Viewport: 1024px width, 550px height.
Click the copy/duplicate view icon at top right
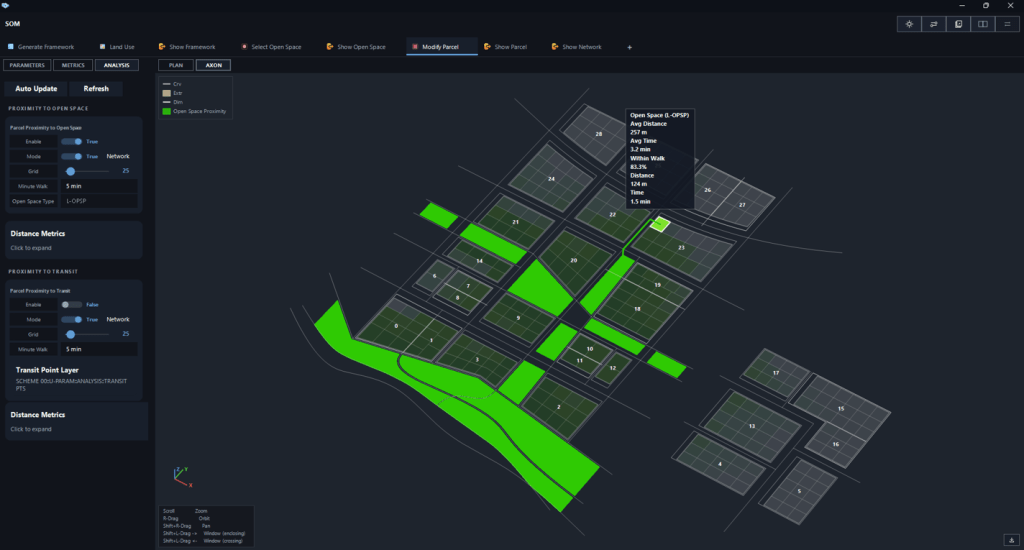pos(958,24)
